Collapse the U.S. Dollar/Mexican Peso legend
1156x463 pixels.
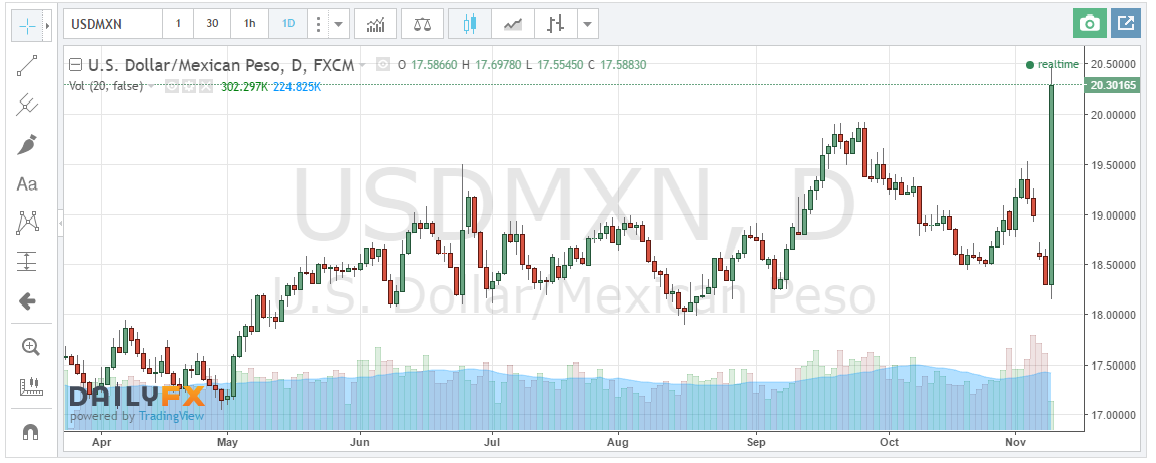[x=75, y=65]
